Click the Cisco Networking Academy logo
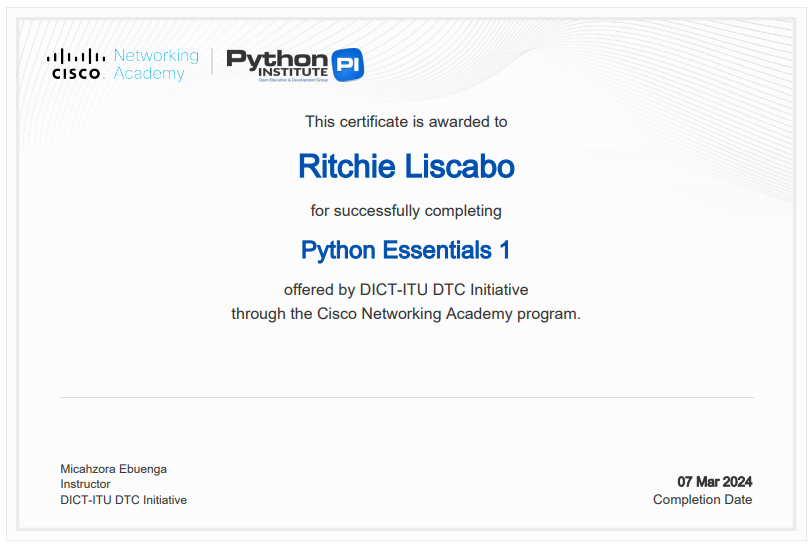Viewport: 811px width, 546px height. (123, 64)
